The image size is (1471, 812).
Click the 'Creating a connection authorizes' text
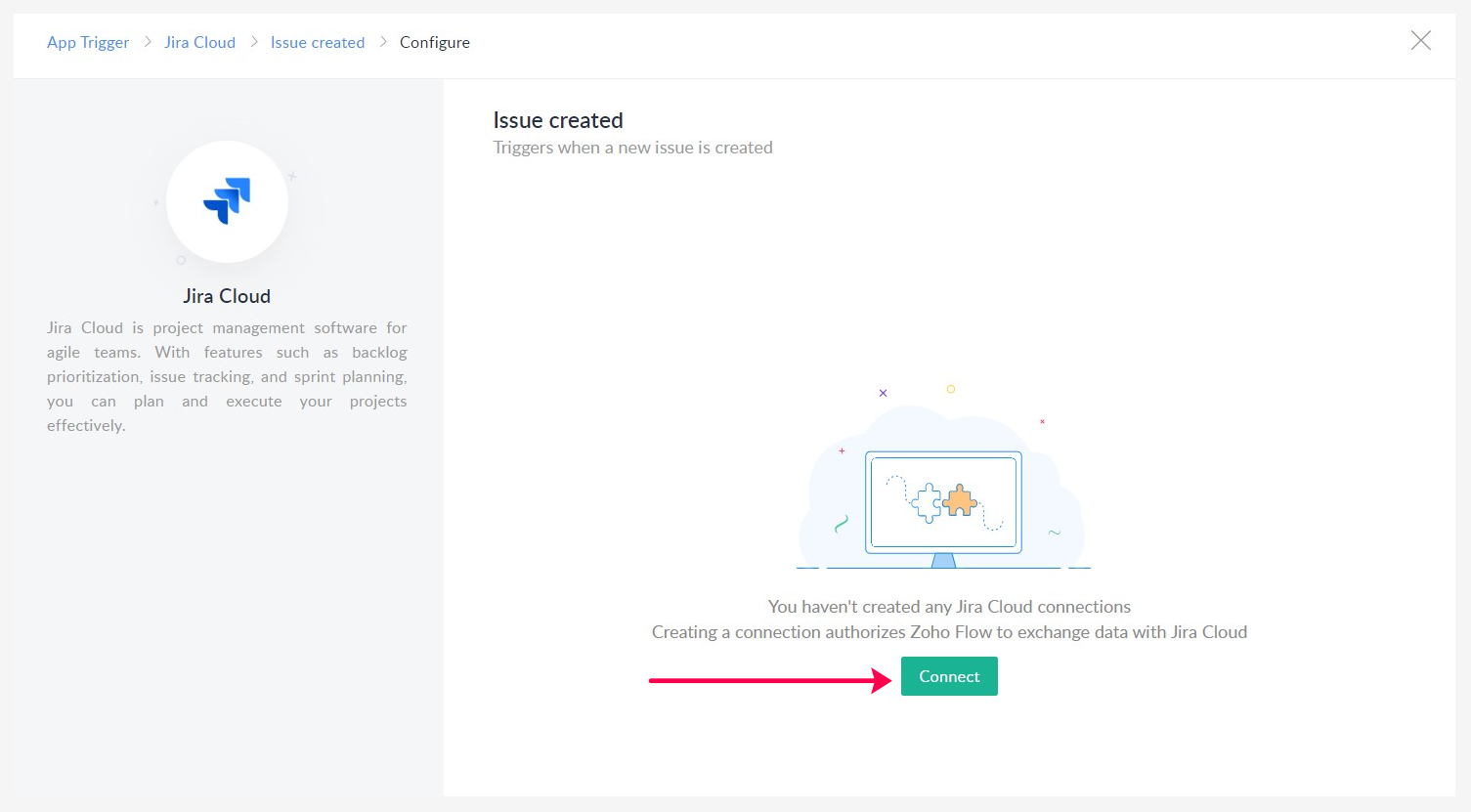click(x=948, y=632)
